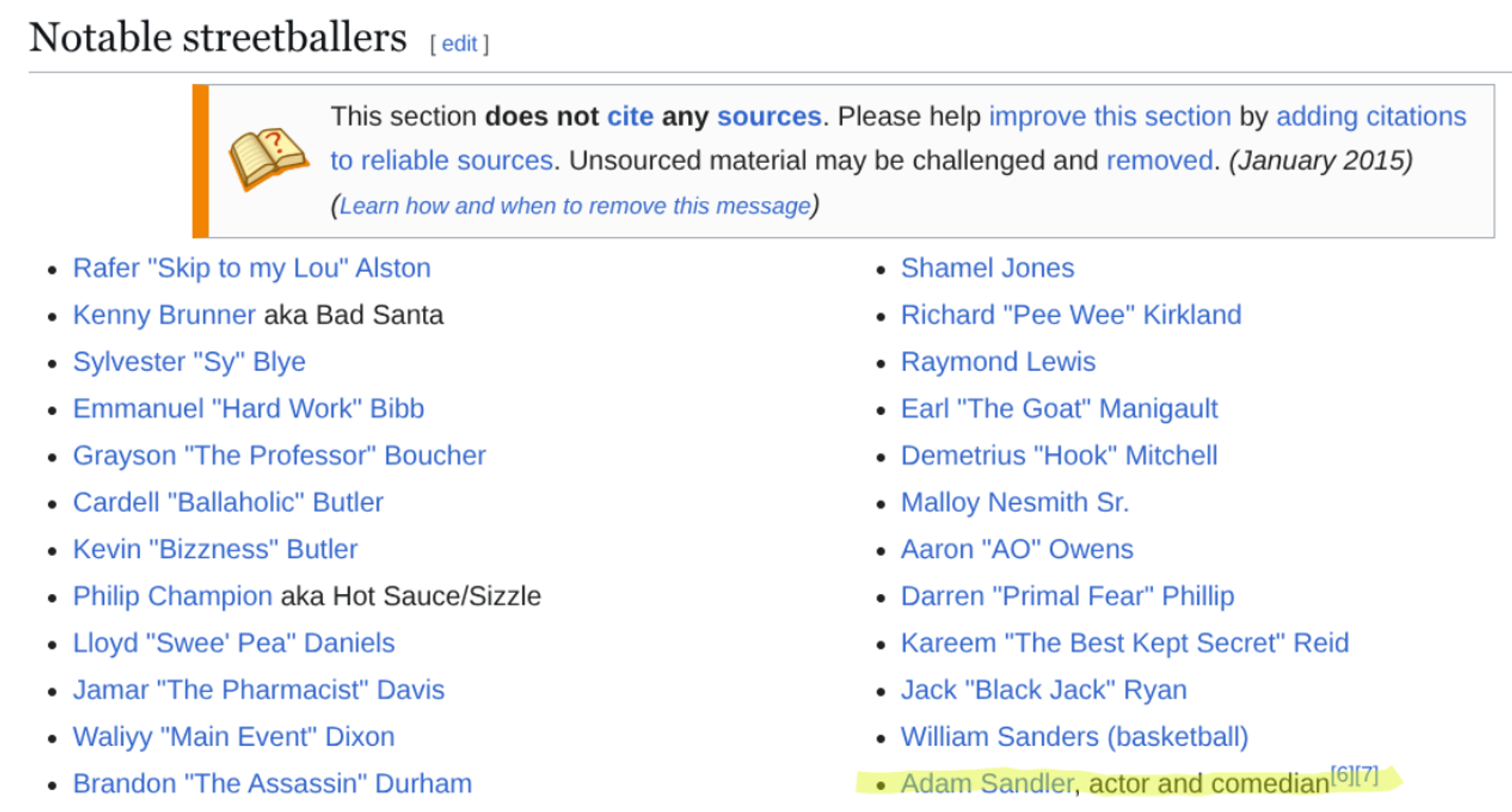This screenshot has height=812, width=1512.
Task: Jump to citation footnote [7]
Action: pyautogui.click(x=1367, y=775)
